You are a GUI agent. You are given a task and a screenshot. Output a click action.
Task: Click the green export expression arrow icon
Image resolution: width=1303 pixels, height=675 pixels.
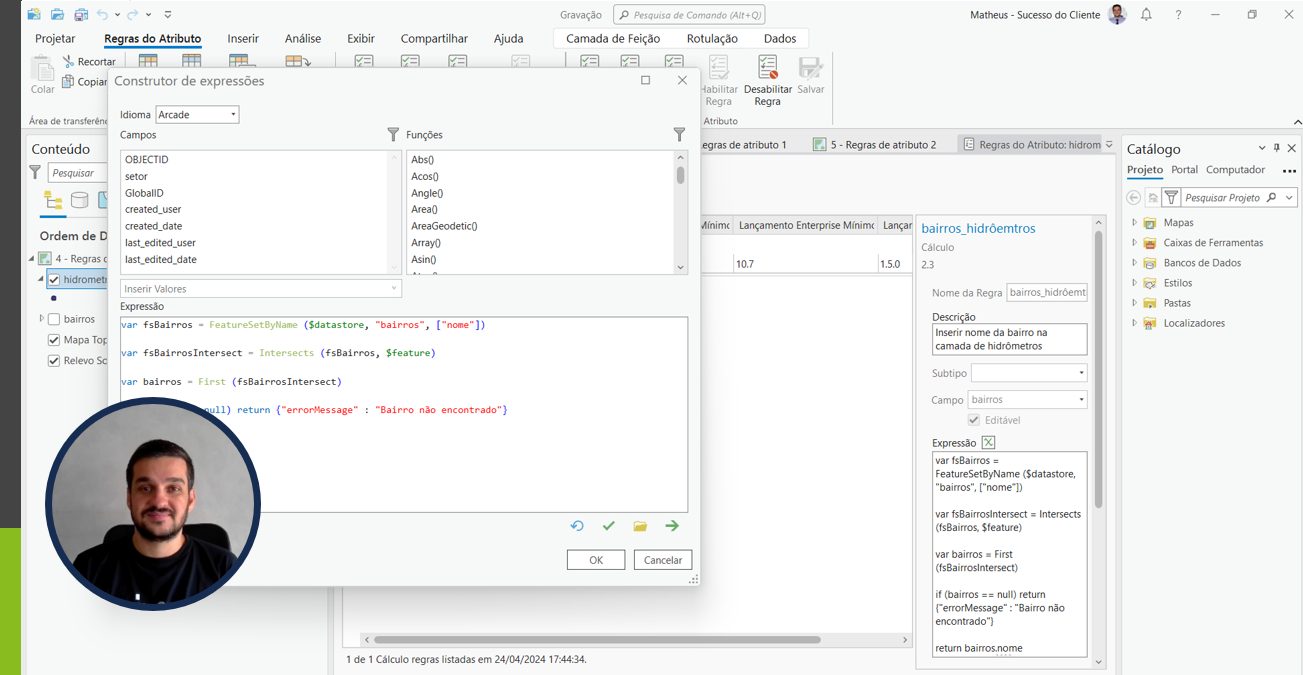tap(672, 526)
